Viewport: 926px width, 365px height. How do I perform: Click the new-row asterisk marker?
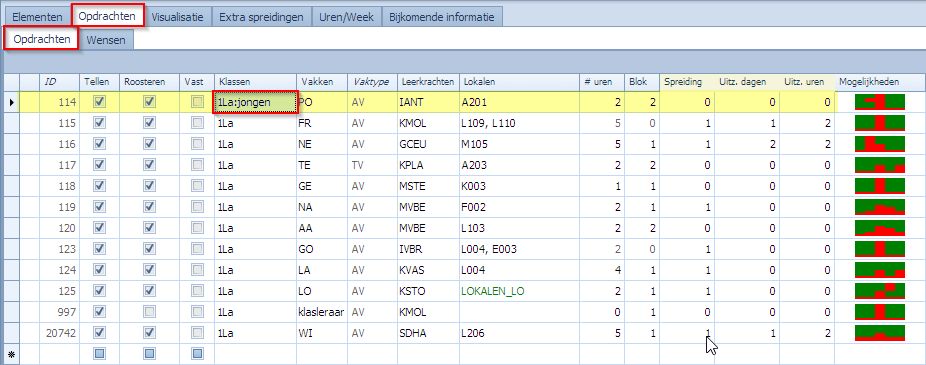point(12,354)
